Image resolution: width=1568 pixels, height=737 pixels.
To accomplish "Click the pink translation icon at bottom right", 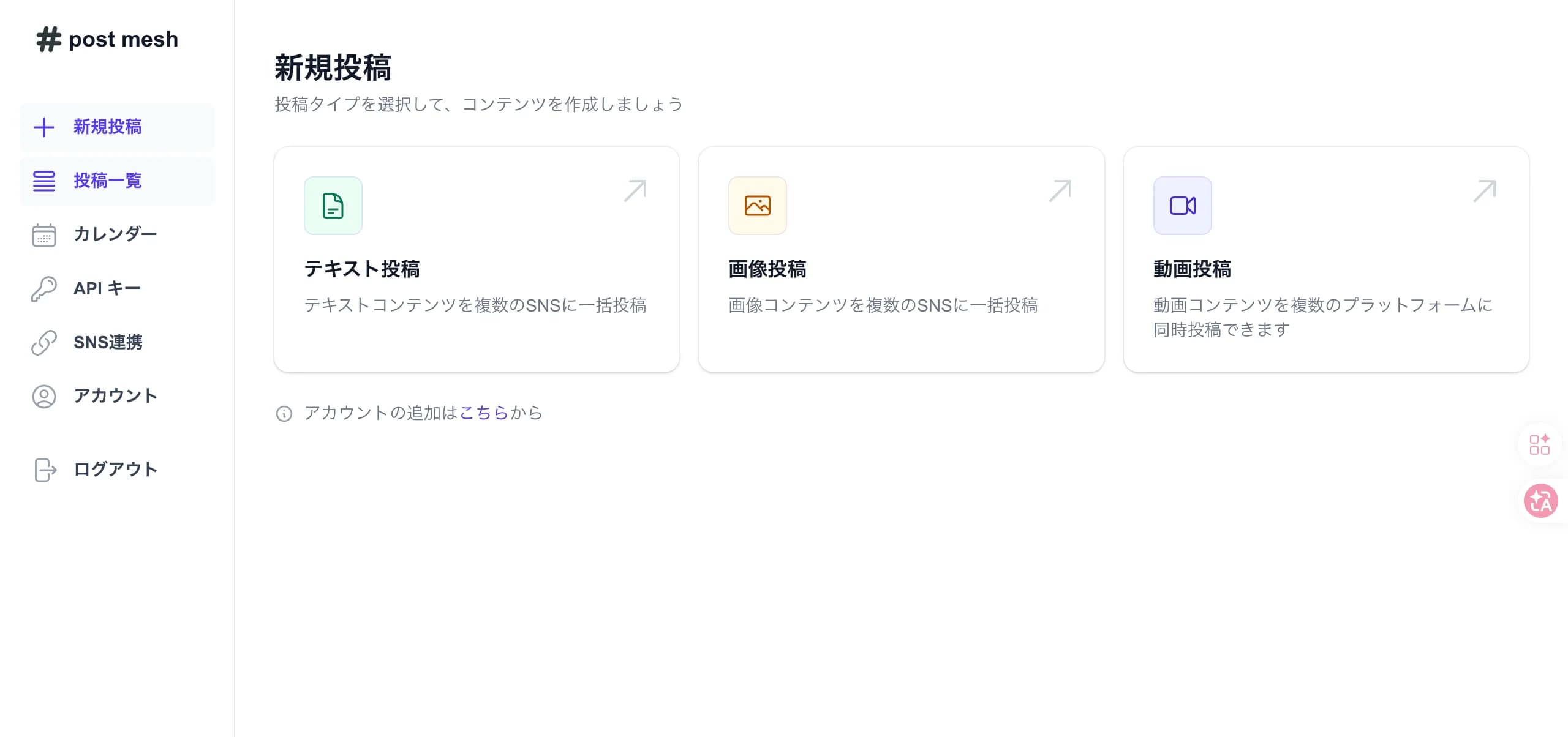I will (x=1541, y=501).
